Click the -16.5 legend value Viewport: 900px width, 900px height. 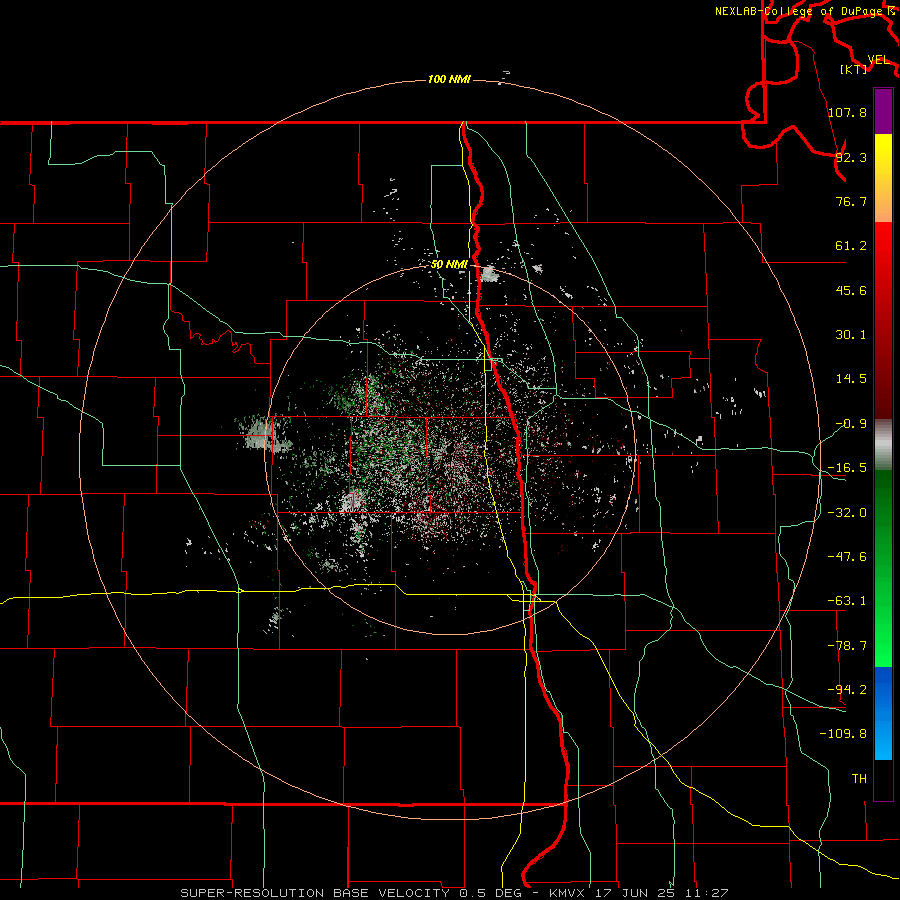(848, 468)
